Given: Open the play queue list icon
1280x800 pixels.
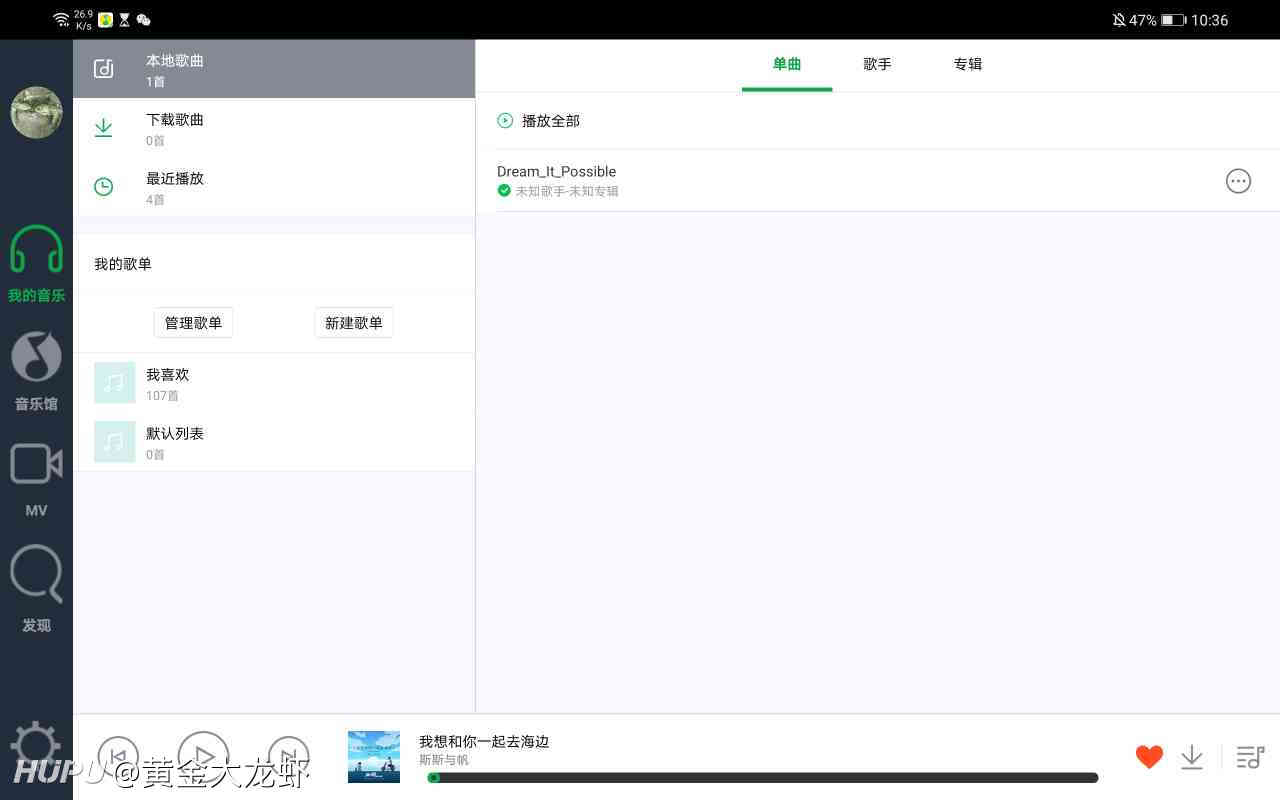Looking at the screenshot, I should pyautogui.click(x=1250, y=757).
